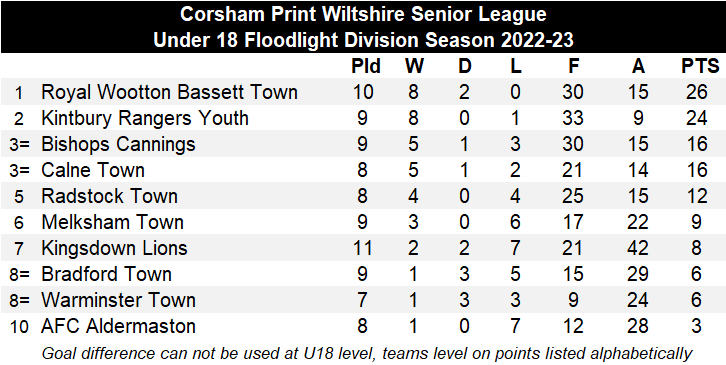Select the Melksham Town entry
Screen dimensions: 726x365
tap(113, 222)
